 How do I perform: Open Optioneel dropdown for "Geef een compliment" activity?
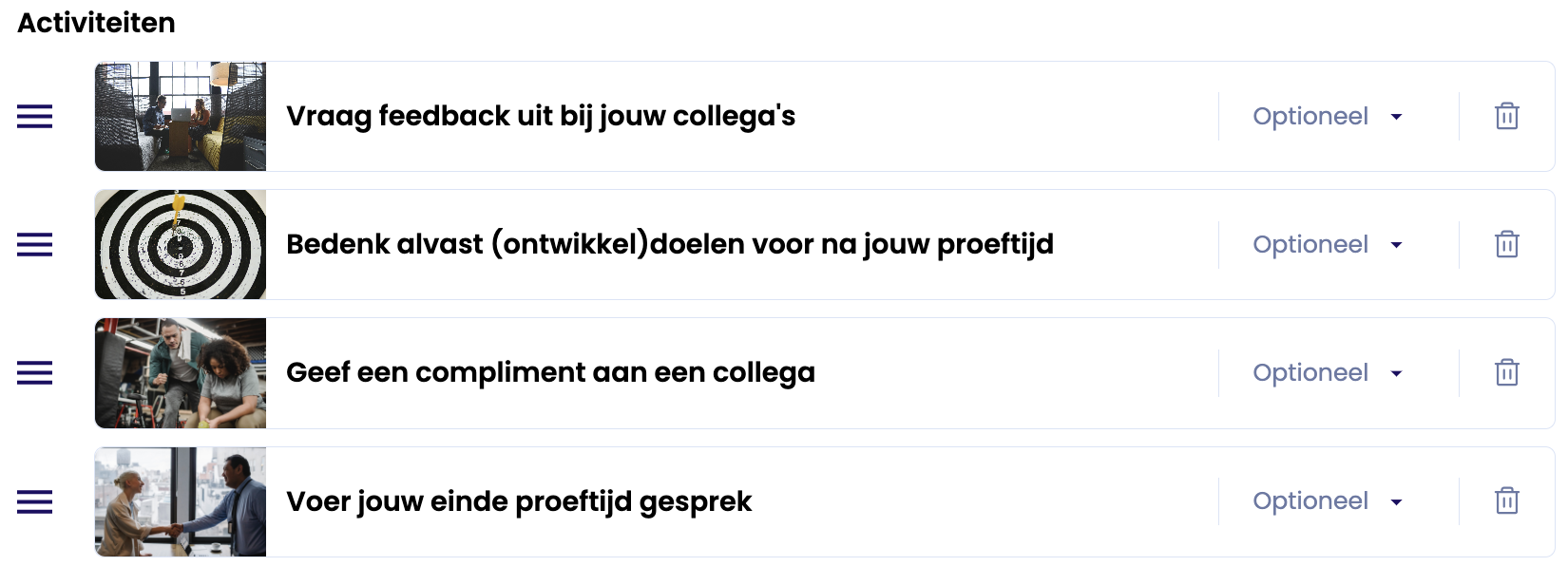tap(1328, 372)
